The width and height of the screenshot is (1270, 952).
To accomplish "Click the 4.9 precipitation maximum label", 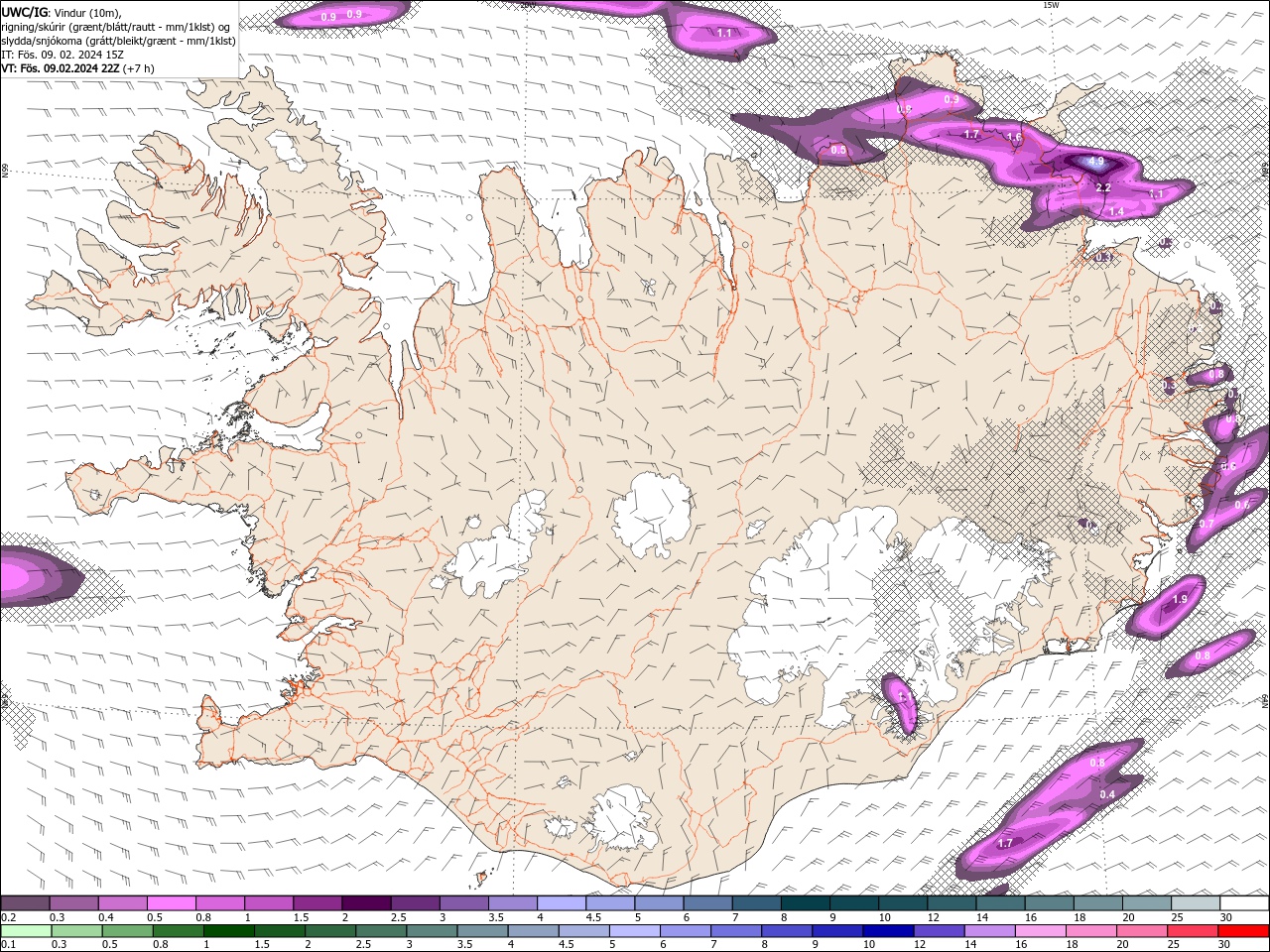I will click(x=1096, y=161).
